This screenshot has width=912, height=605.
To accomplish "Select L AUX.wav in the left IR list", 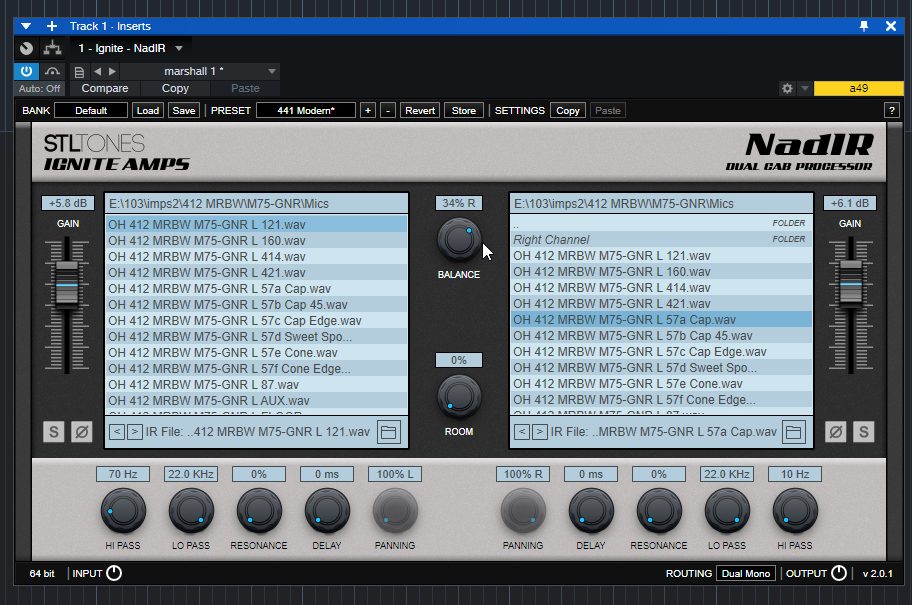I will coord(256,401).
